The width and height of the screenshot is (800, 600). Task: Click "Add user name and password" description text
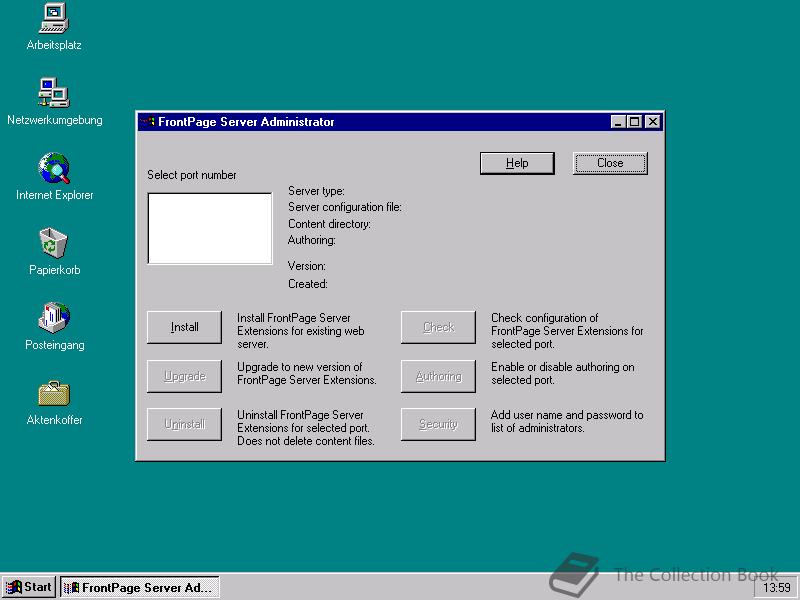pyautogui.click(x=567, y=421)
